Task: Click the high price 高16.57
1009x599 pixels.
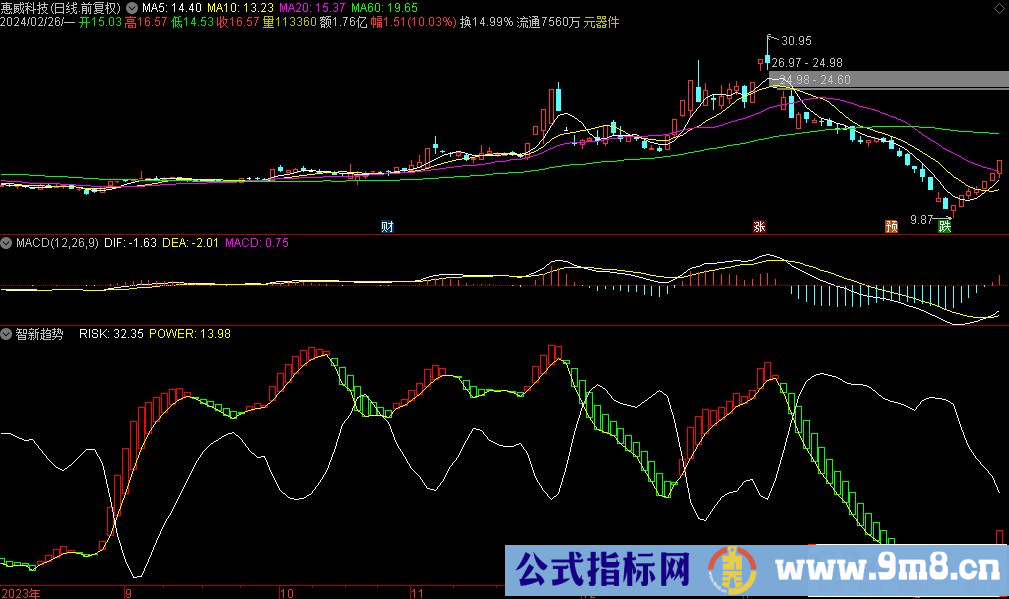Action: pos(146,23)
